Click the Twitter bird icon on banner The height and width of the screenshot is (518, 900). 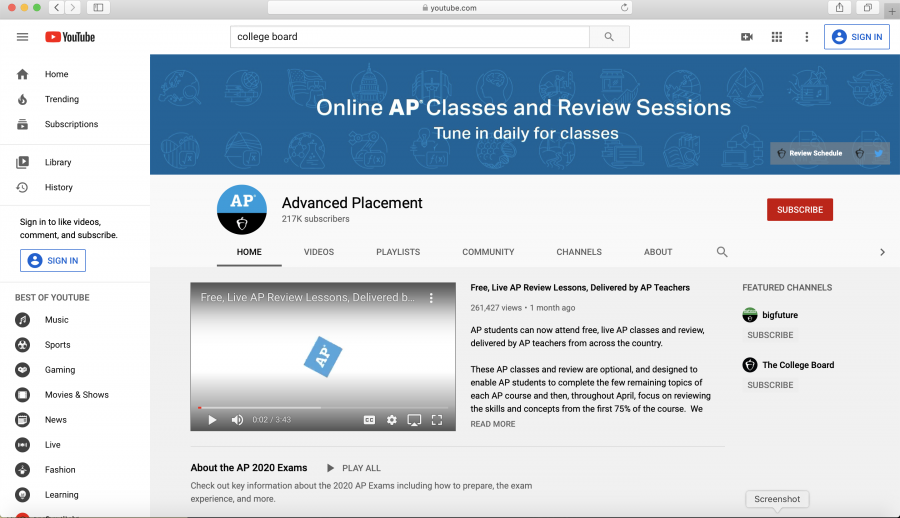(878, 153)
